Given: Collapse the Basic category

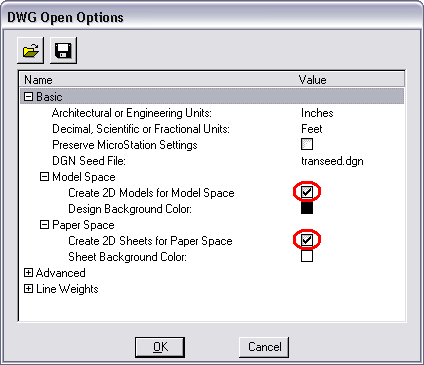Looking at the screenshot, I should click(x=29, y=97).
